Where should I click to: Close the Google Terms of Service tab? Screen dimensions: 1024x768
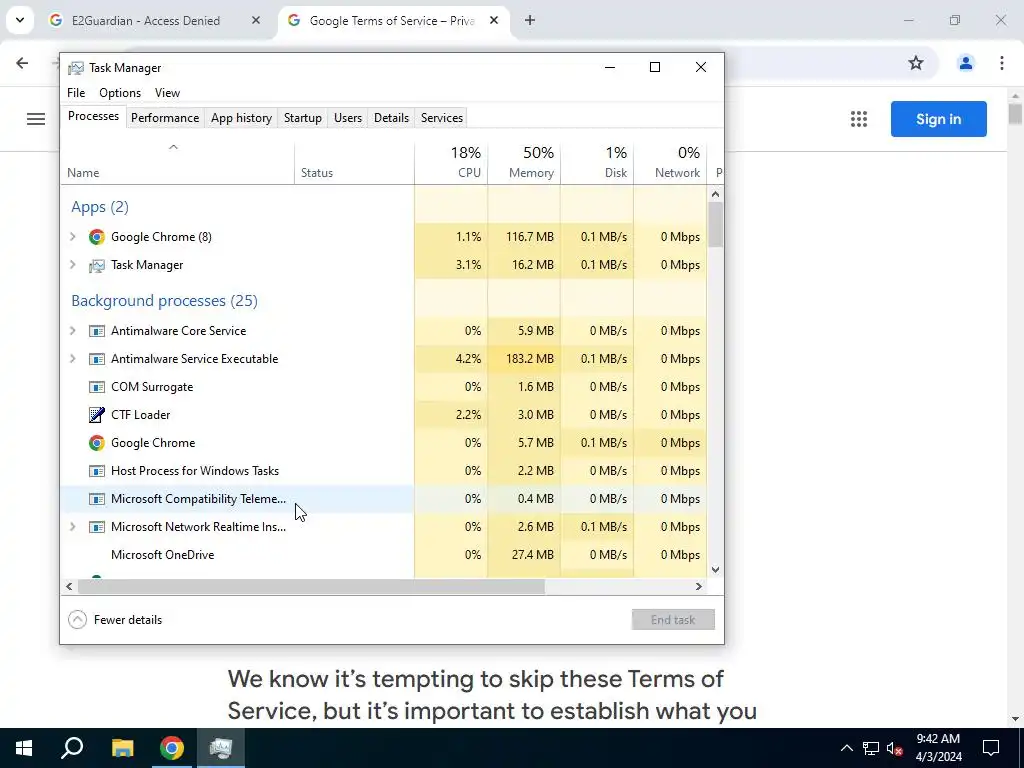494,20
